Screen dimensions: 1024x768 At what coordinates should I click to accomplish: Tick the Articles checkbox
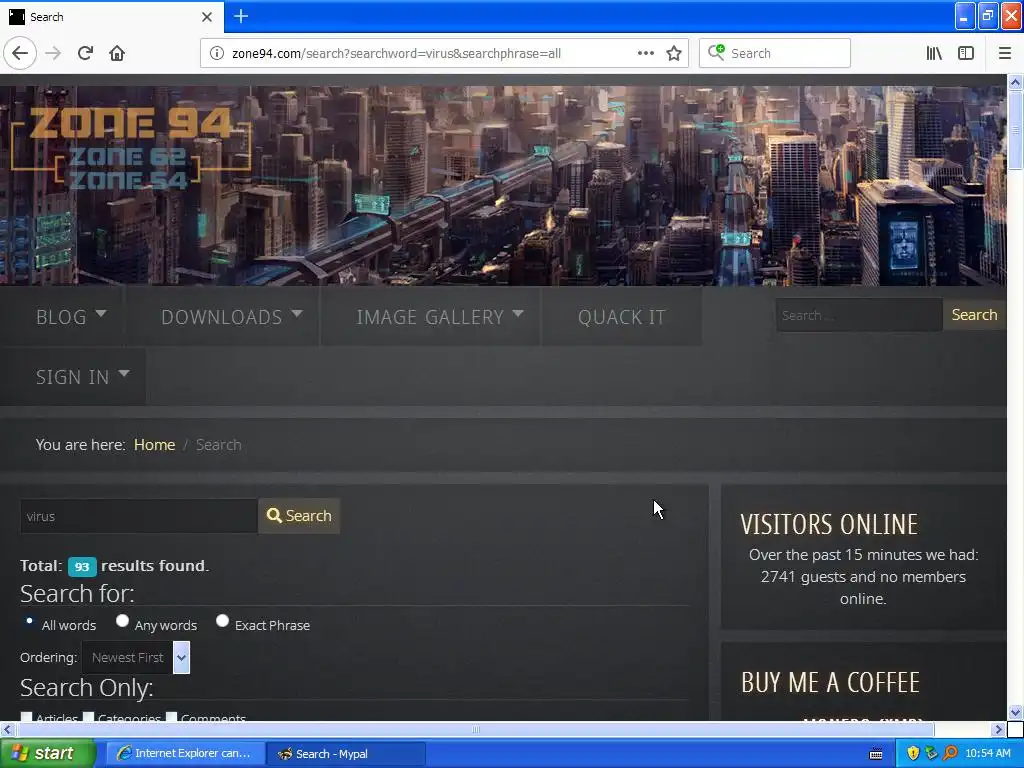26,717
